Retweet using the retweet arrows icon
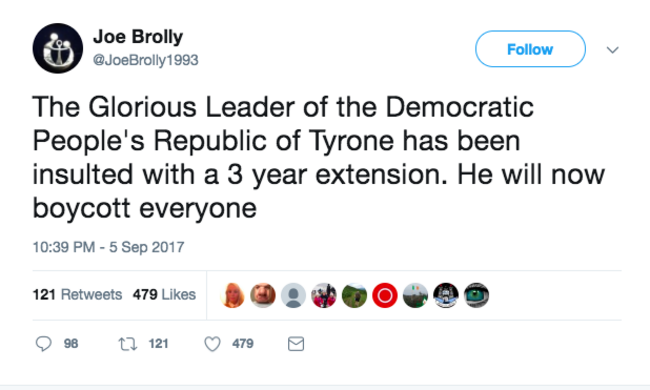Screen dimensions: 650x390 (x=128, y=344)
